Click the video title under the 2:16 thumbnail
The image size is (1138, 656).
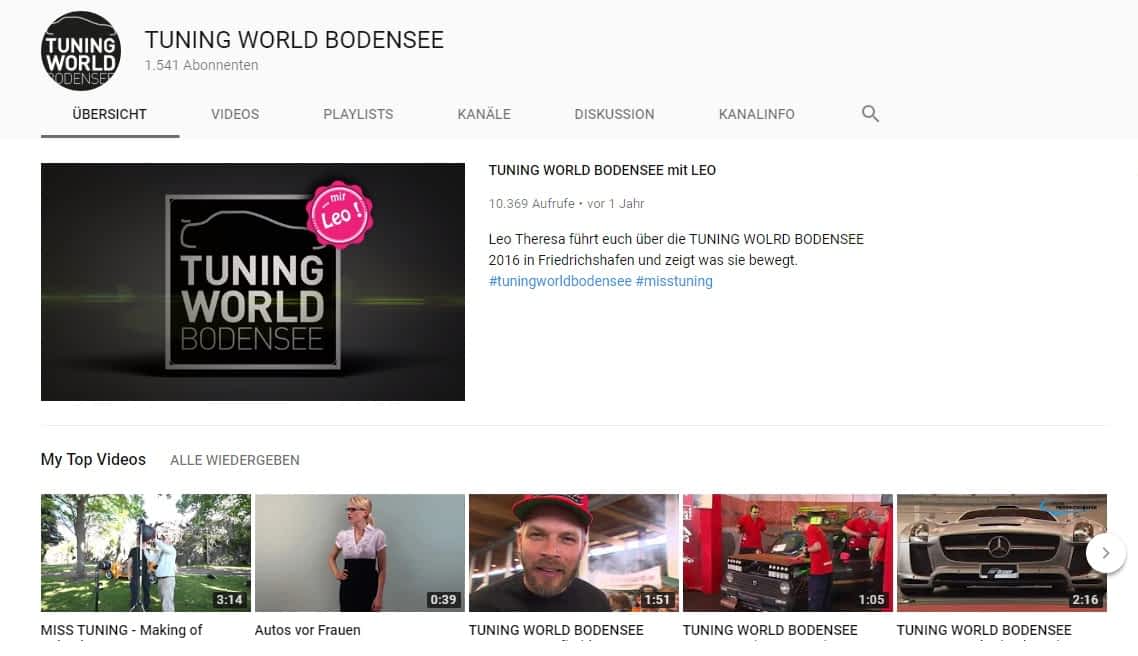[x=984, y=630]
